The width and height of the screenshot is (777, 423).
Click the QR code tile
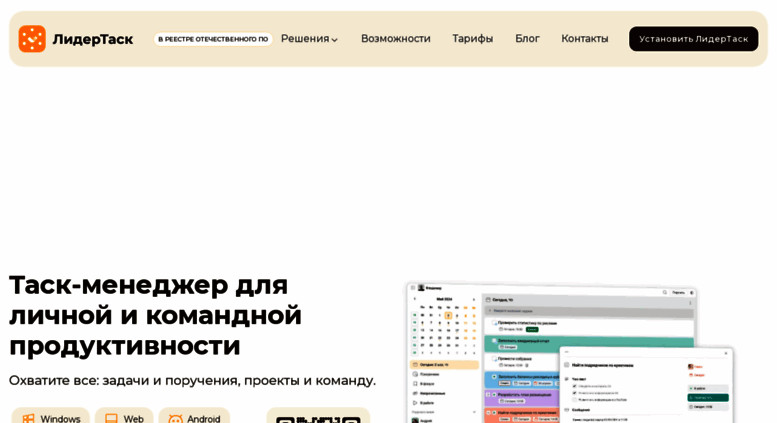point(318,416)
